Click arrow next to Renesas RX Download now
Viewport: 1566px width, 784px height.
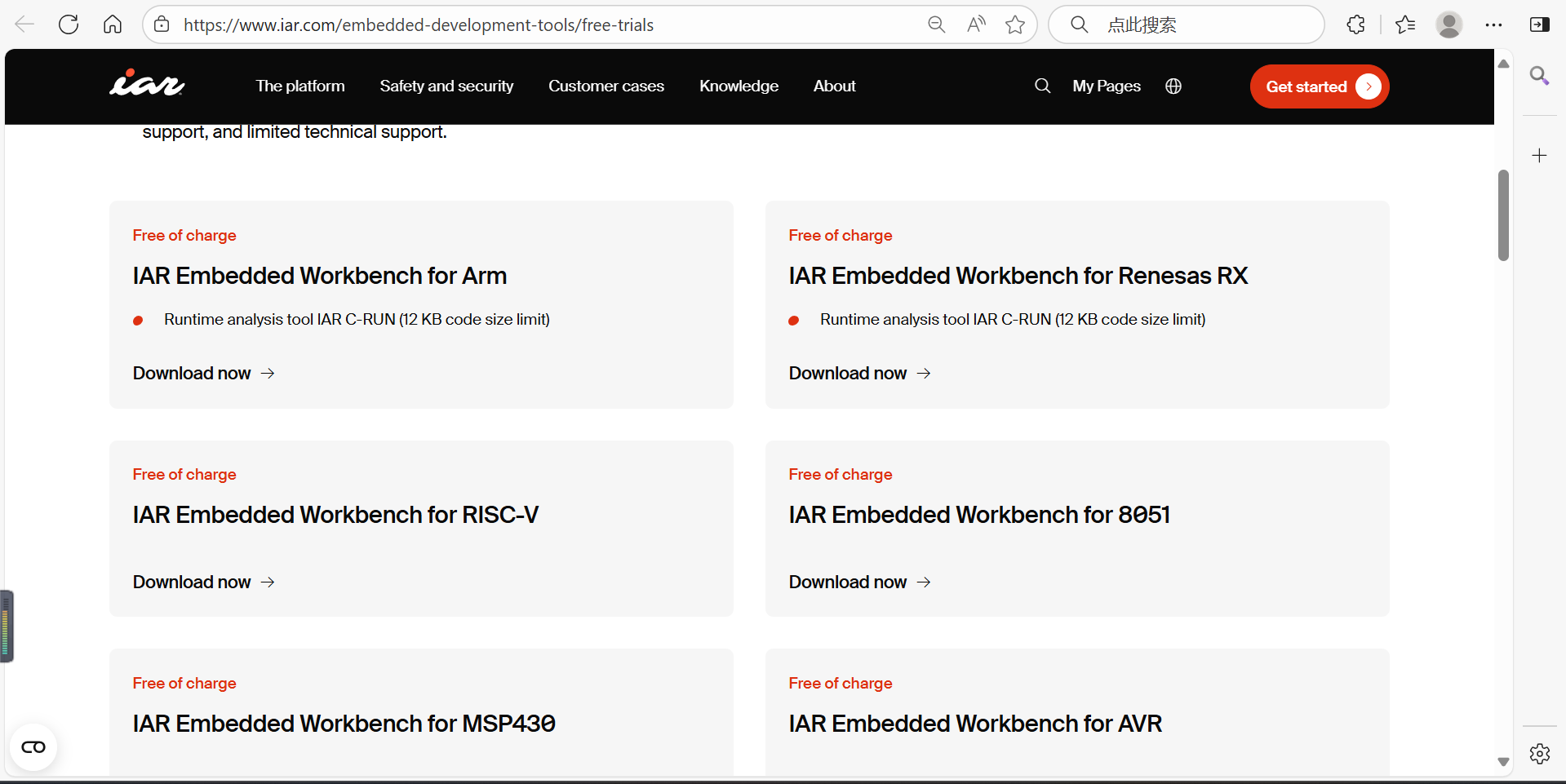[x=924, y=374]
